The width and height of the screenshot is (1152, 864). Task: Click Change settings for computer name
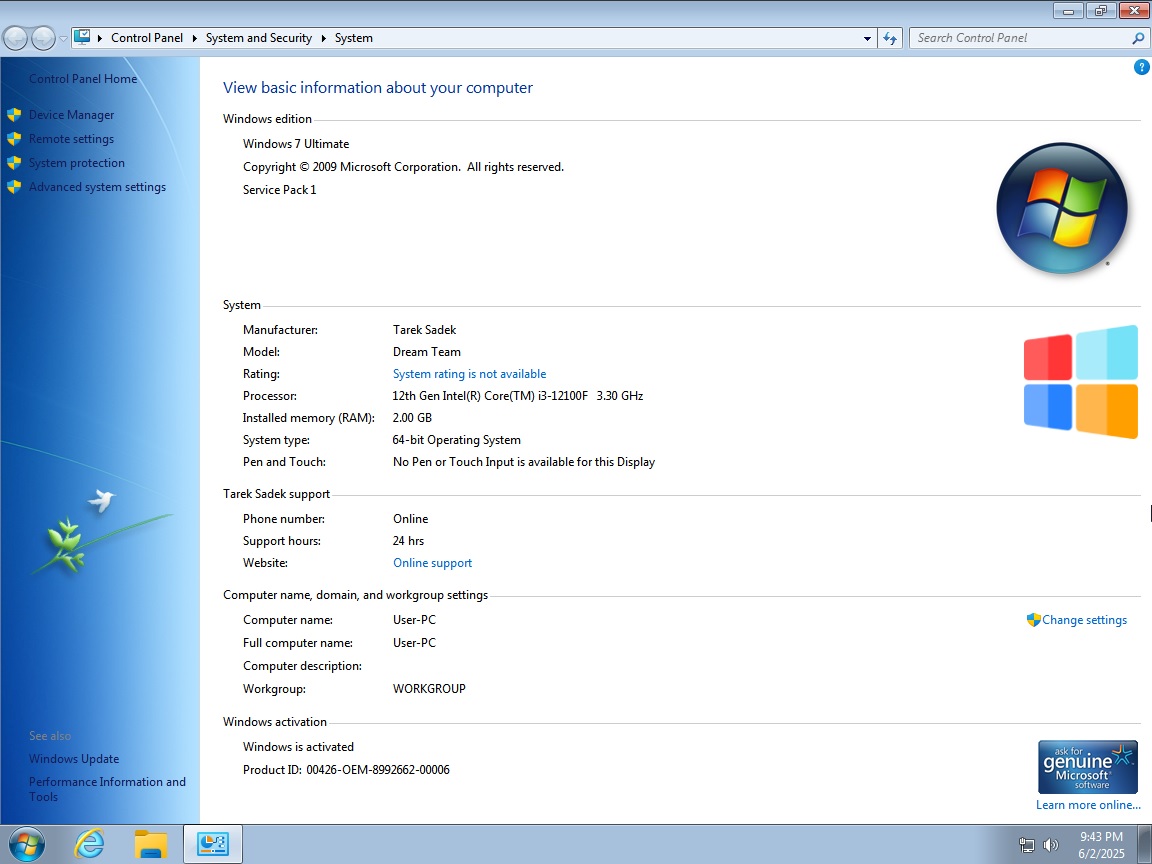[x=1084, y=620]
